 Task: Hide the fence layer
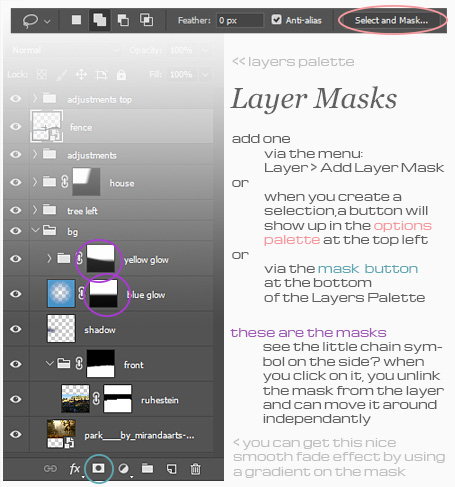coord(16,127)
